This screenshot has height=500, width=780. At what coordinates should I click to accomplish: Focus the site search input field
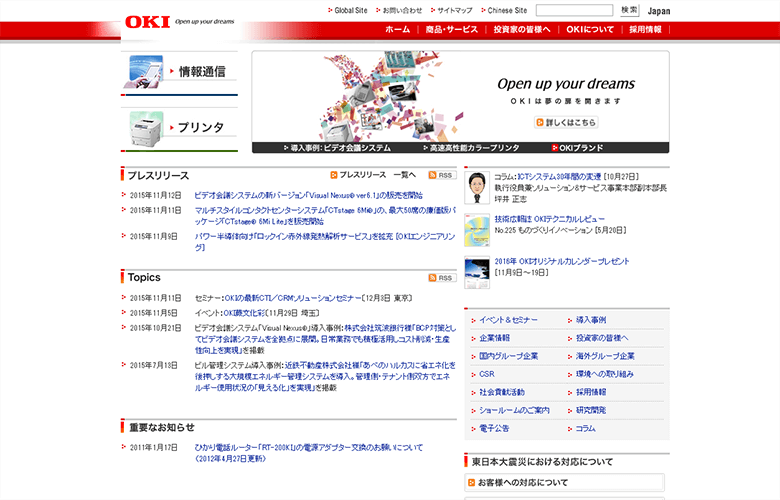(575, 10)
